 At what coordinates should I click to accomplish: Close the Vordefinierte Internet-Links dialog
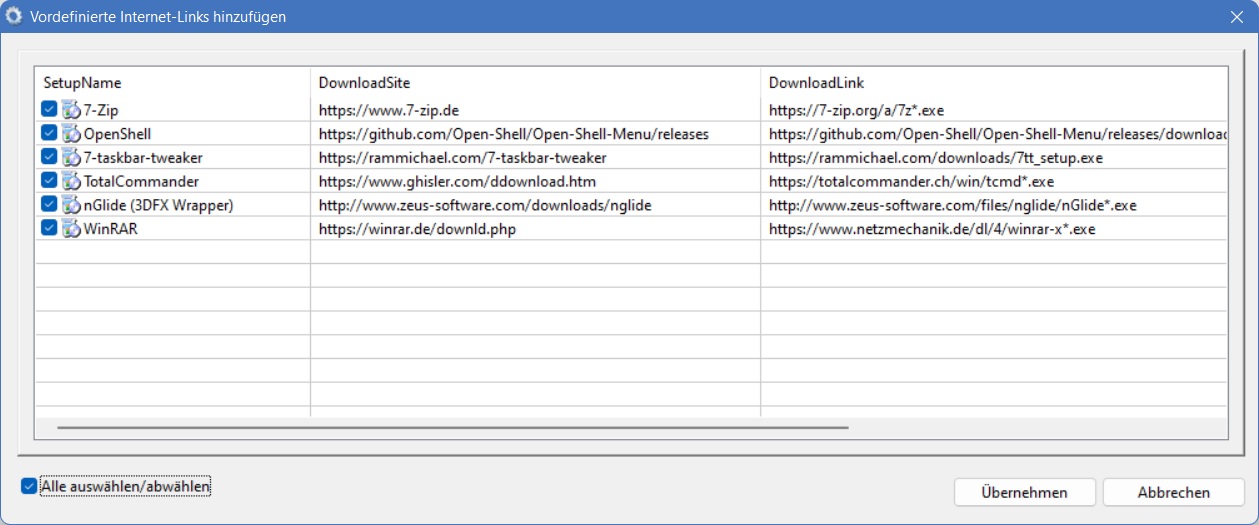[x=1236, y=17]
